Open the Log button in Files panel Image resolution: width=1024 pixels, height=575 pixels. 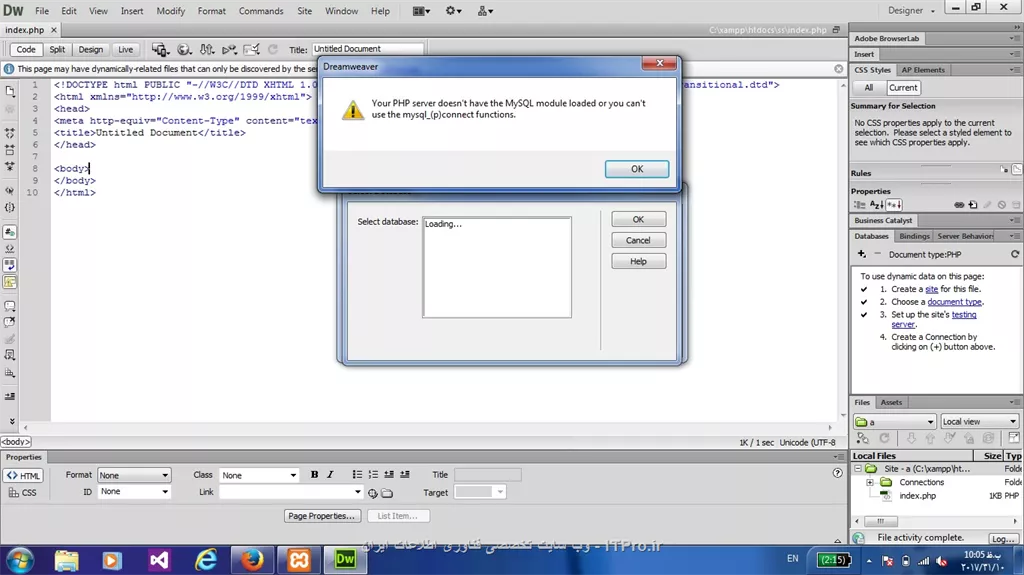1003,539
